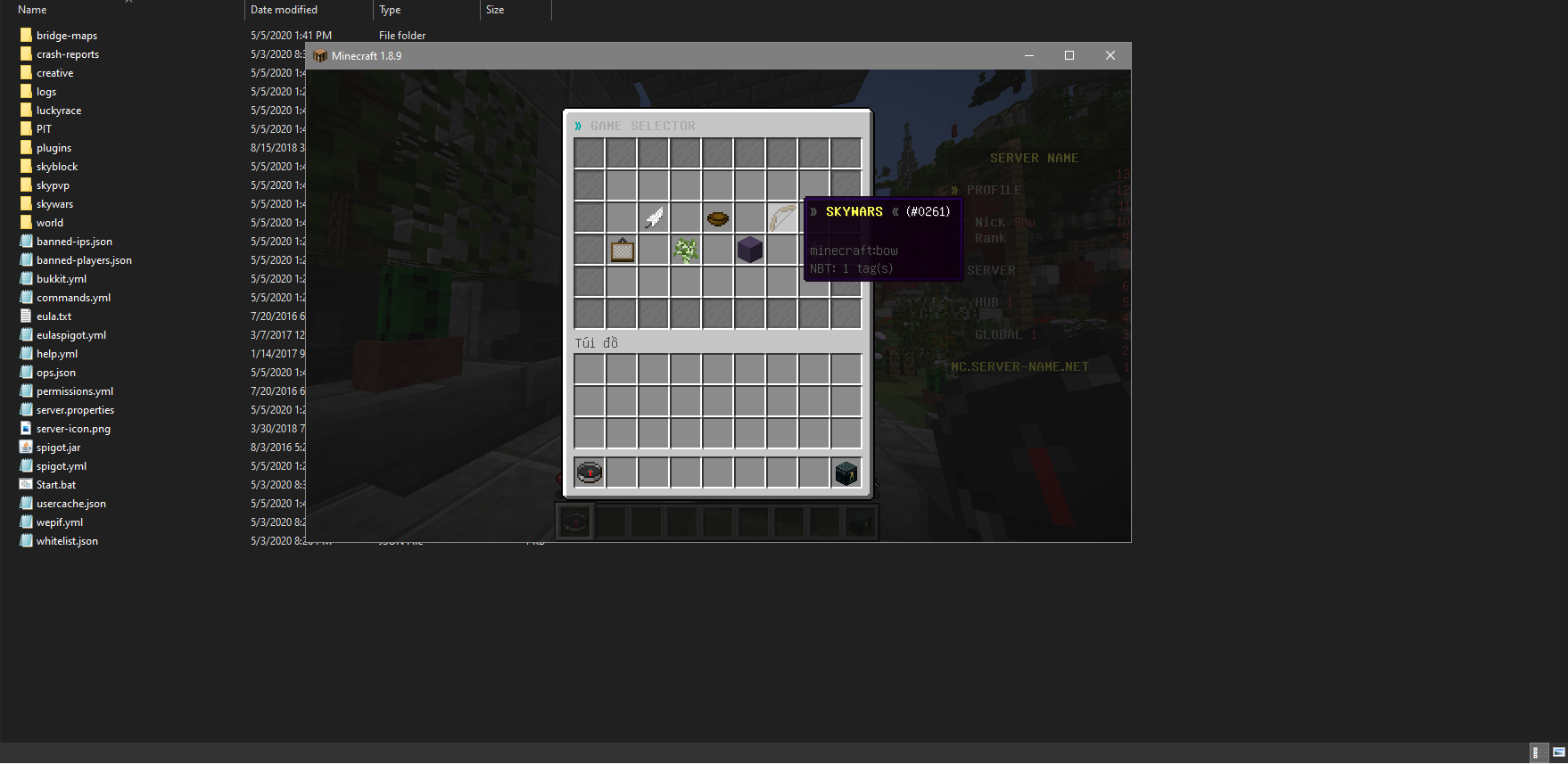Screen dimensions: 1568x764
Task: Click the compass in the inventory hotbar row
Action: coord(590,472)
